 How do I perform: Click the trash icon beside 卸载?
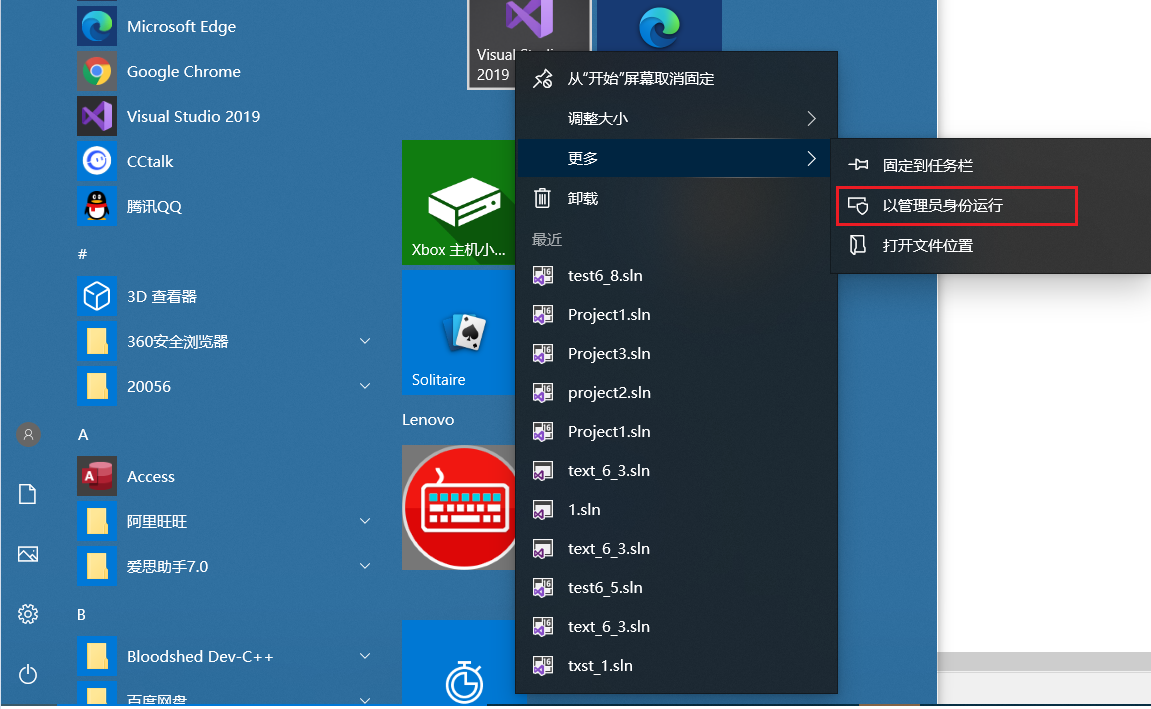click(x=542, y=198)
